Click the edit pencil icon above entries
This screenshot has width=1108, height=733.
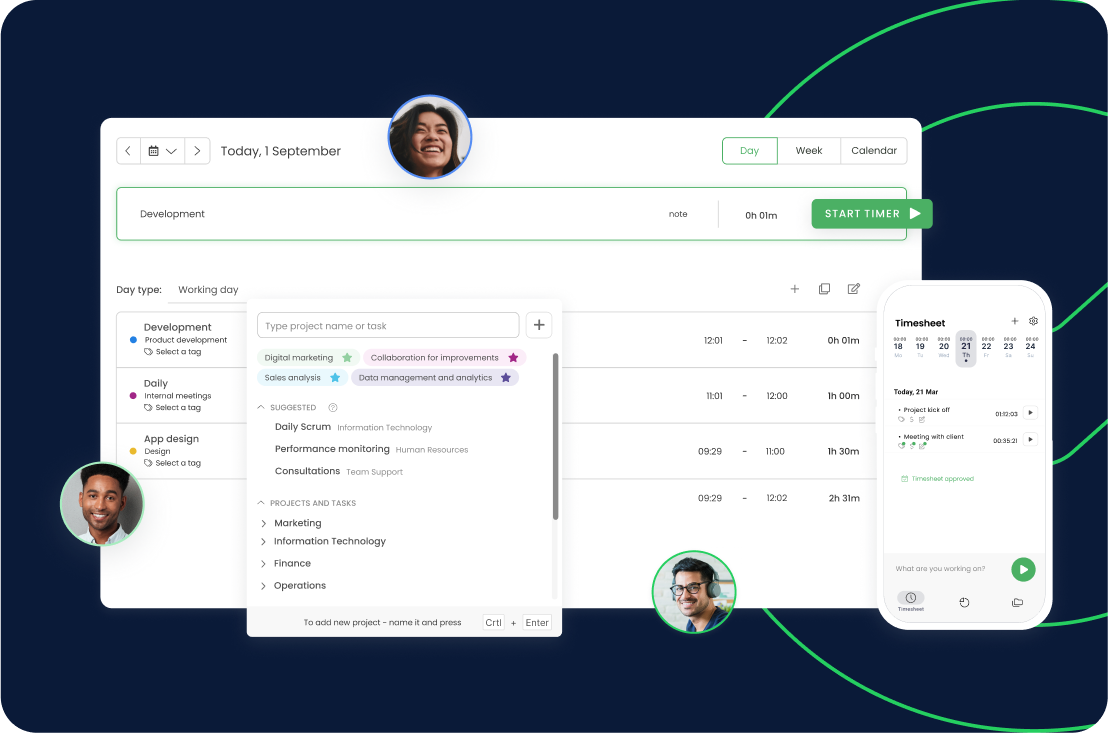854,288
